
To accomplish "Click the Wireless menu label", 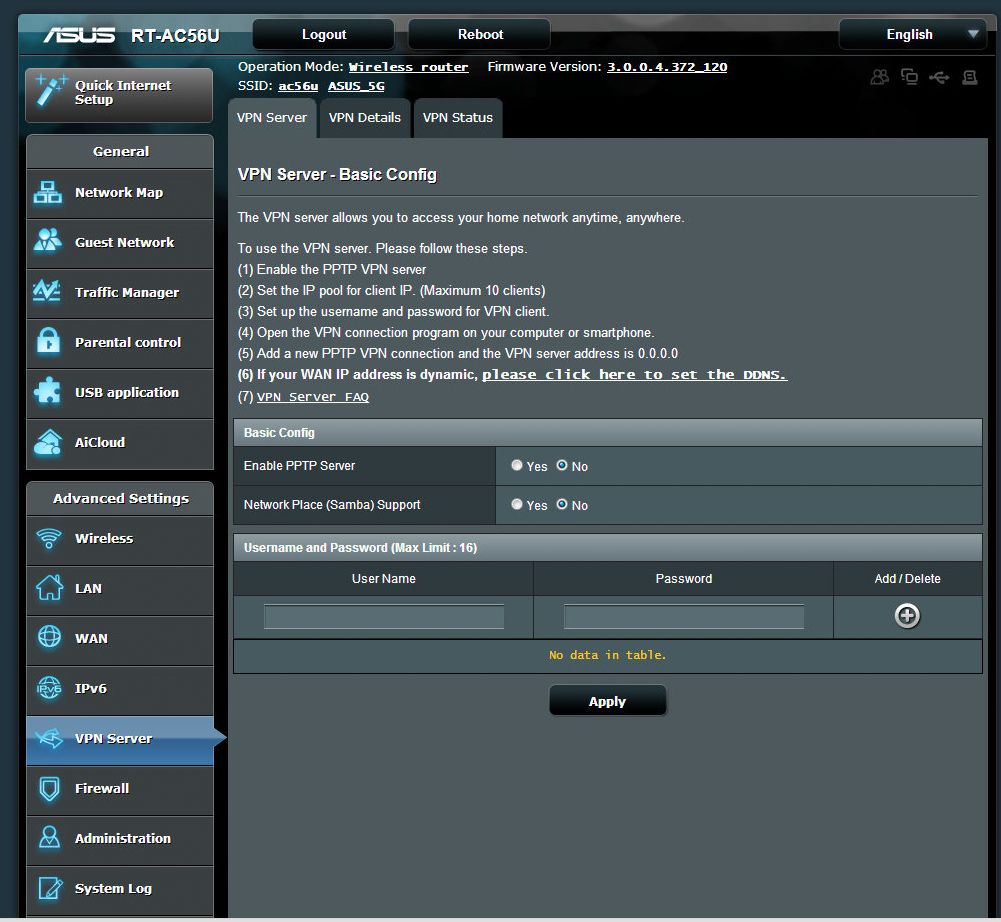I will coord(104,538).
